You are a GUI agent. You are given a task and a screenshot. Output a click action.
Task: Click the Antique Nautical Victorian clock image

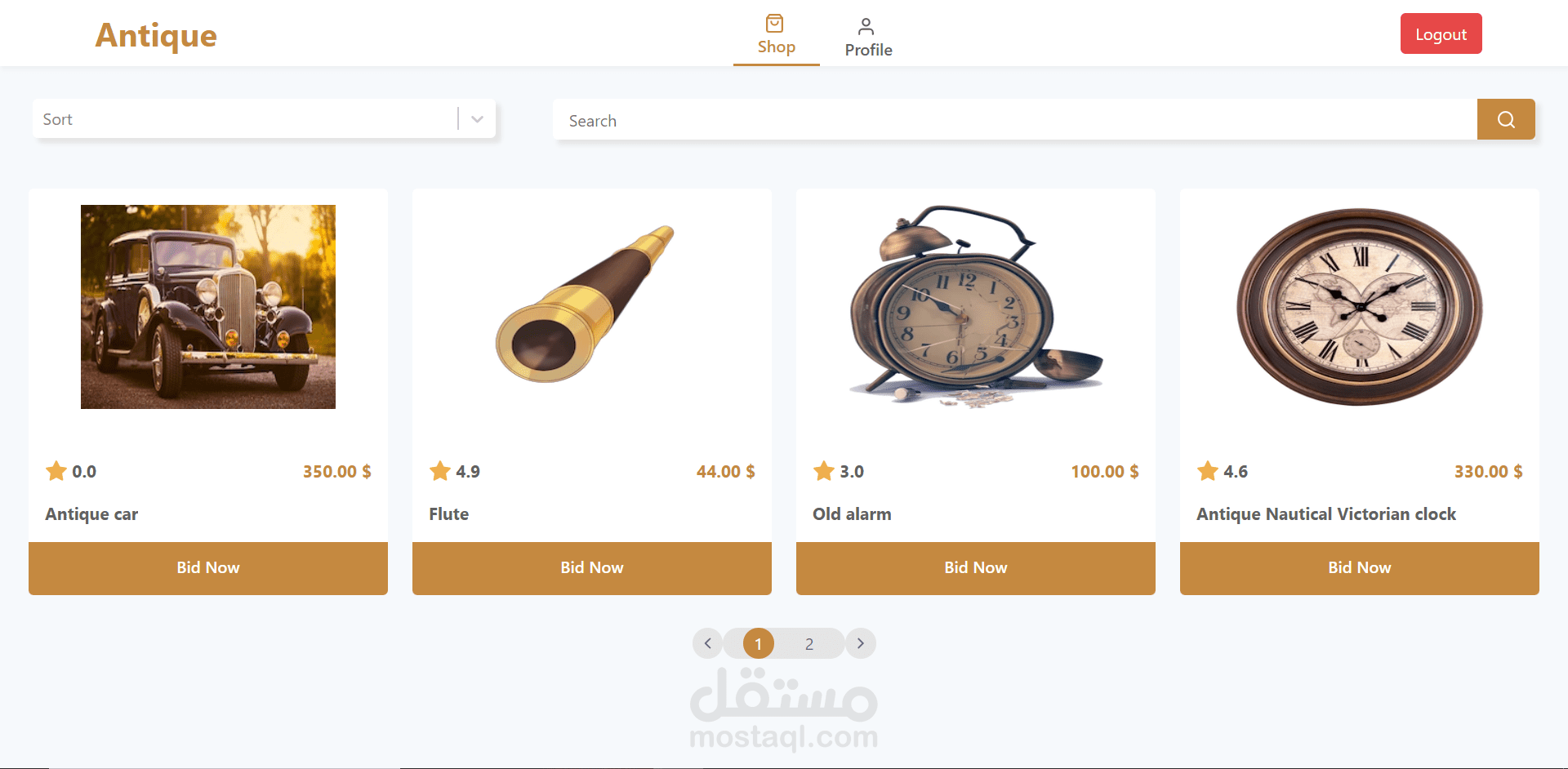tap(1360, 307)
